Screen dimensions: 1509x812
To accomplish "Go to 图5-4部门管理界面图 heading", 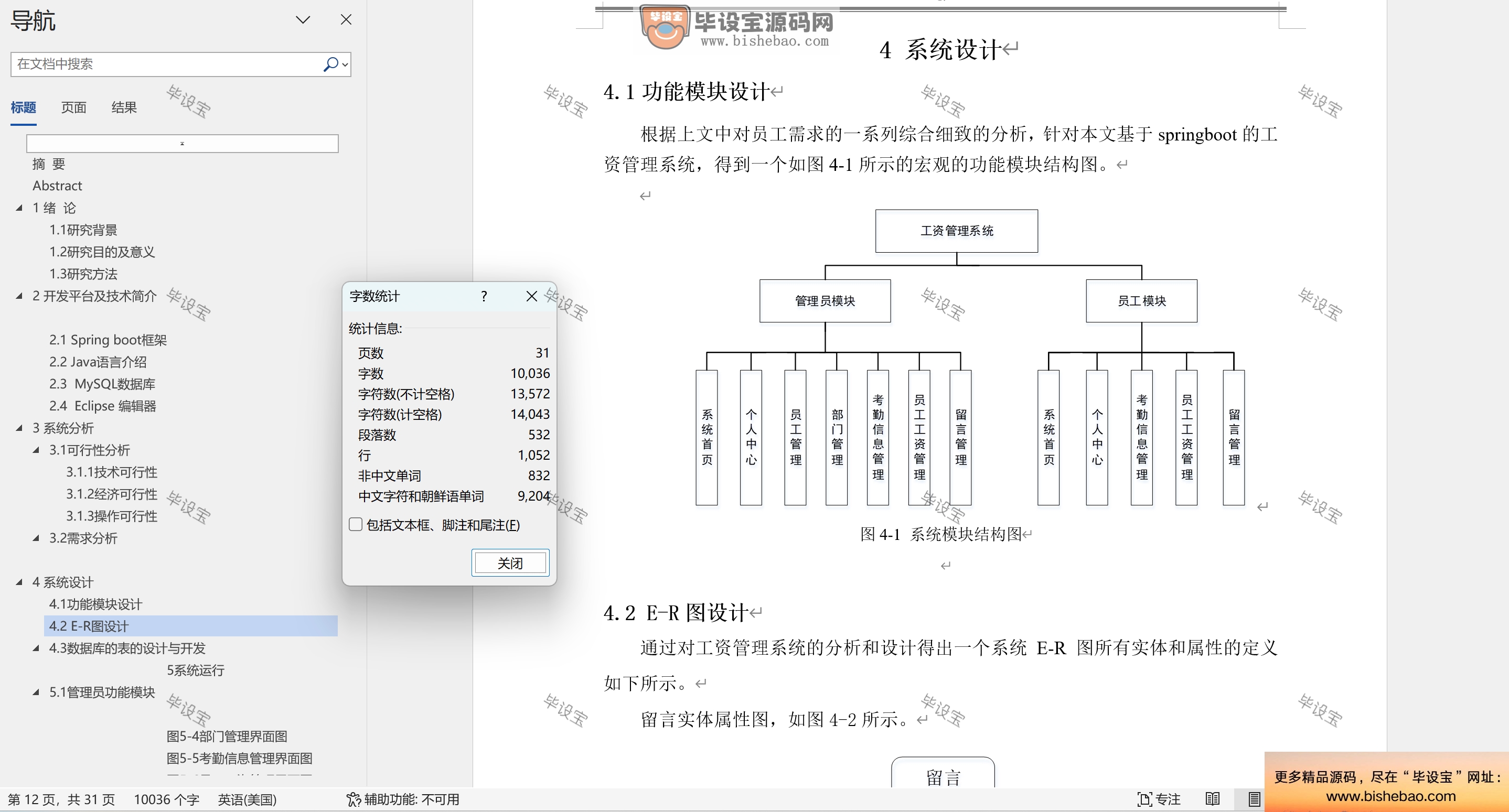I will [x=227, y=737].
